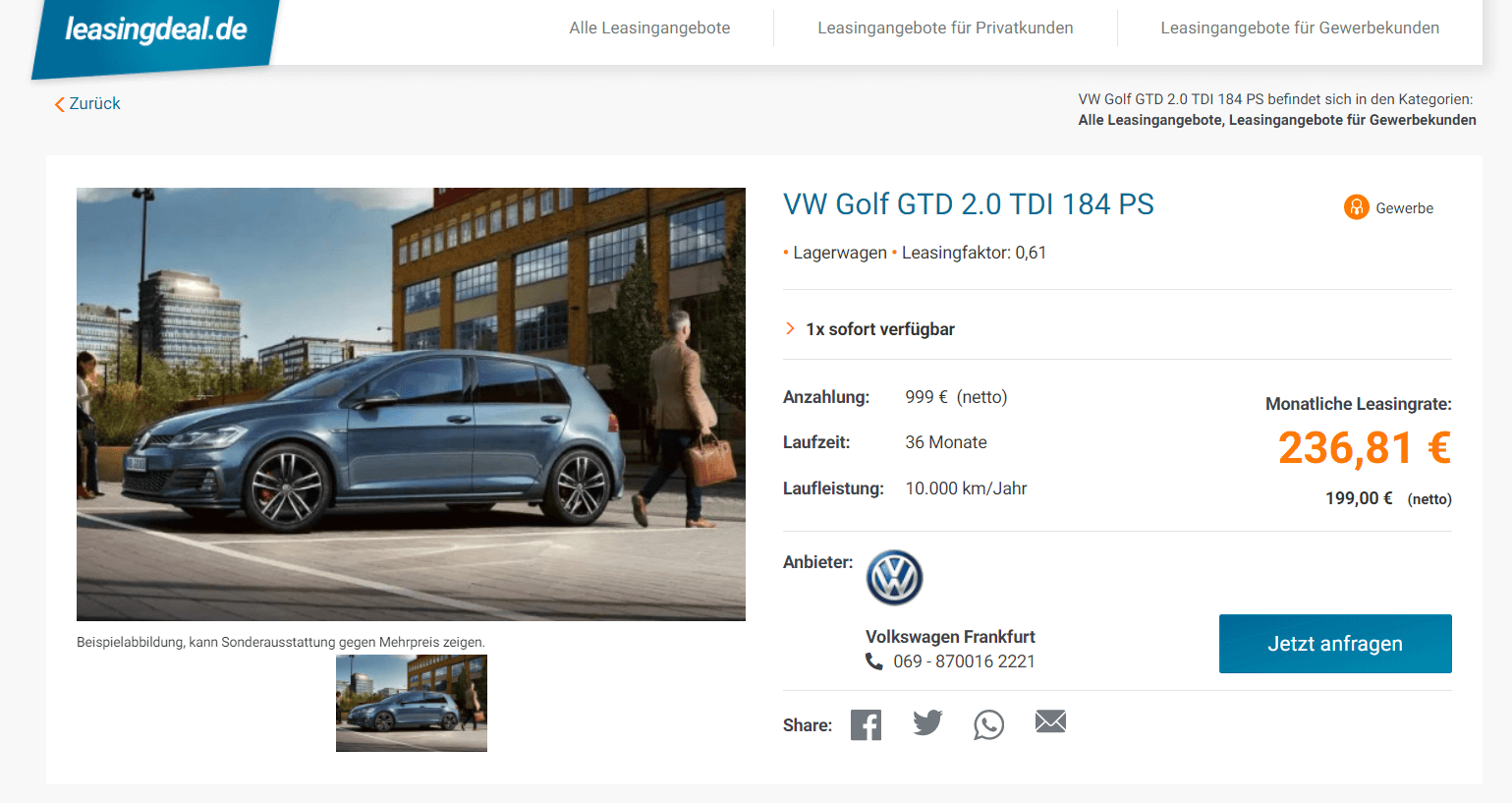Go back via Zurück link
This screenshot has width=1512, height=803.
[94, 103]
